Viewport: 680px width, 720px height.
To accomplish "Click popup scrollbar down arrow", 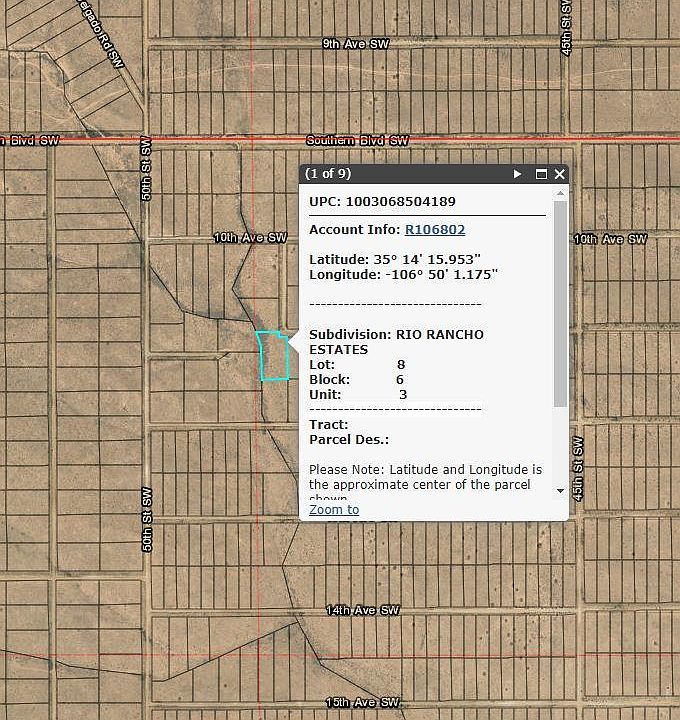I will coord(560,491).
